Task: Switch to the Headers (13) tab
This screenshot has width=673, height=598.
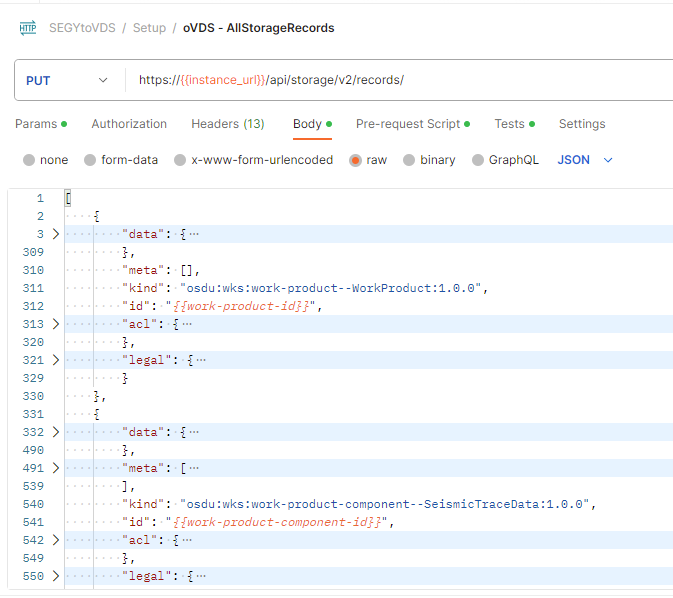Action: [227, 124]
